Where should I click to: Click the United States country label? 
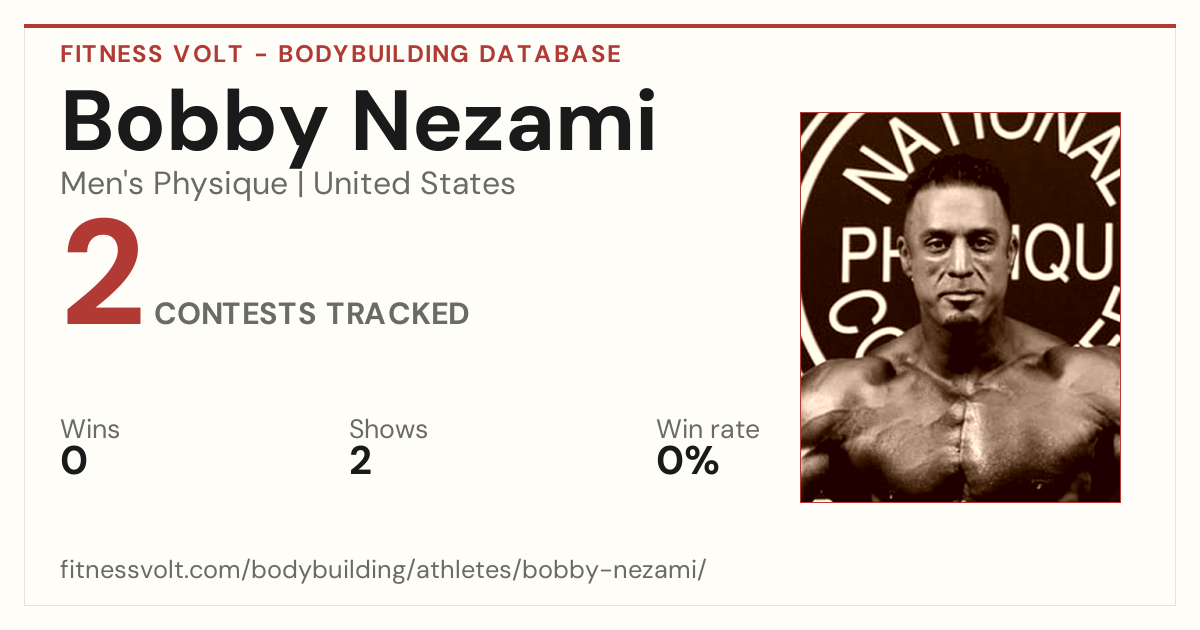coord(414,184)
